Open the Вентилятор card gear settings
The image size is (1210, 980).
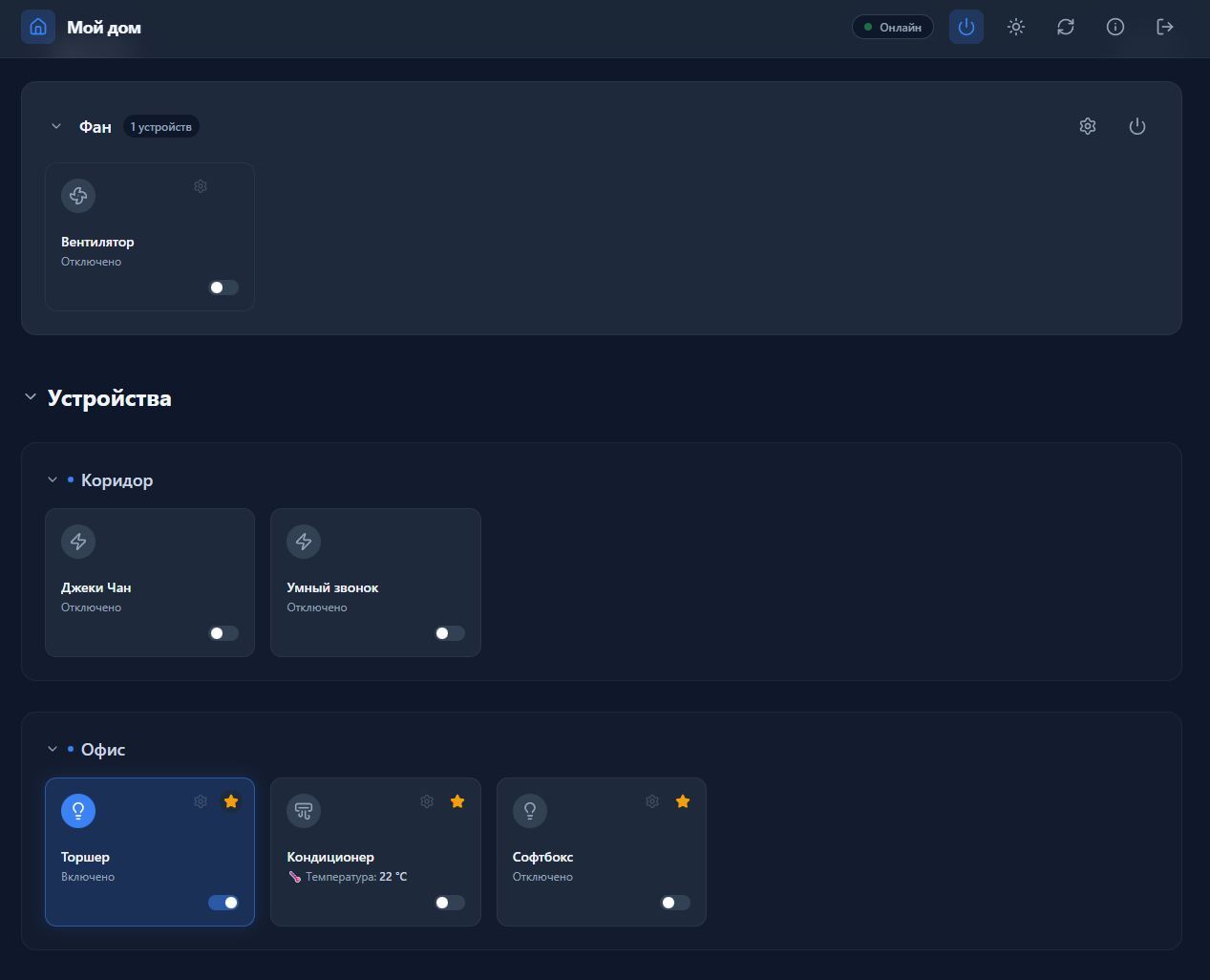click(201, 186)
